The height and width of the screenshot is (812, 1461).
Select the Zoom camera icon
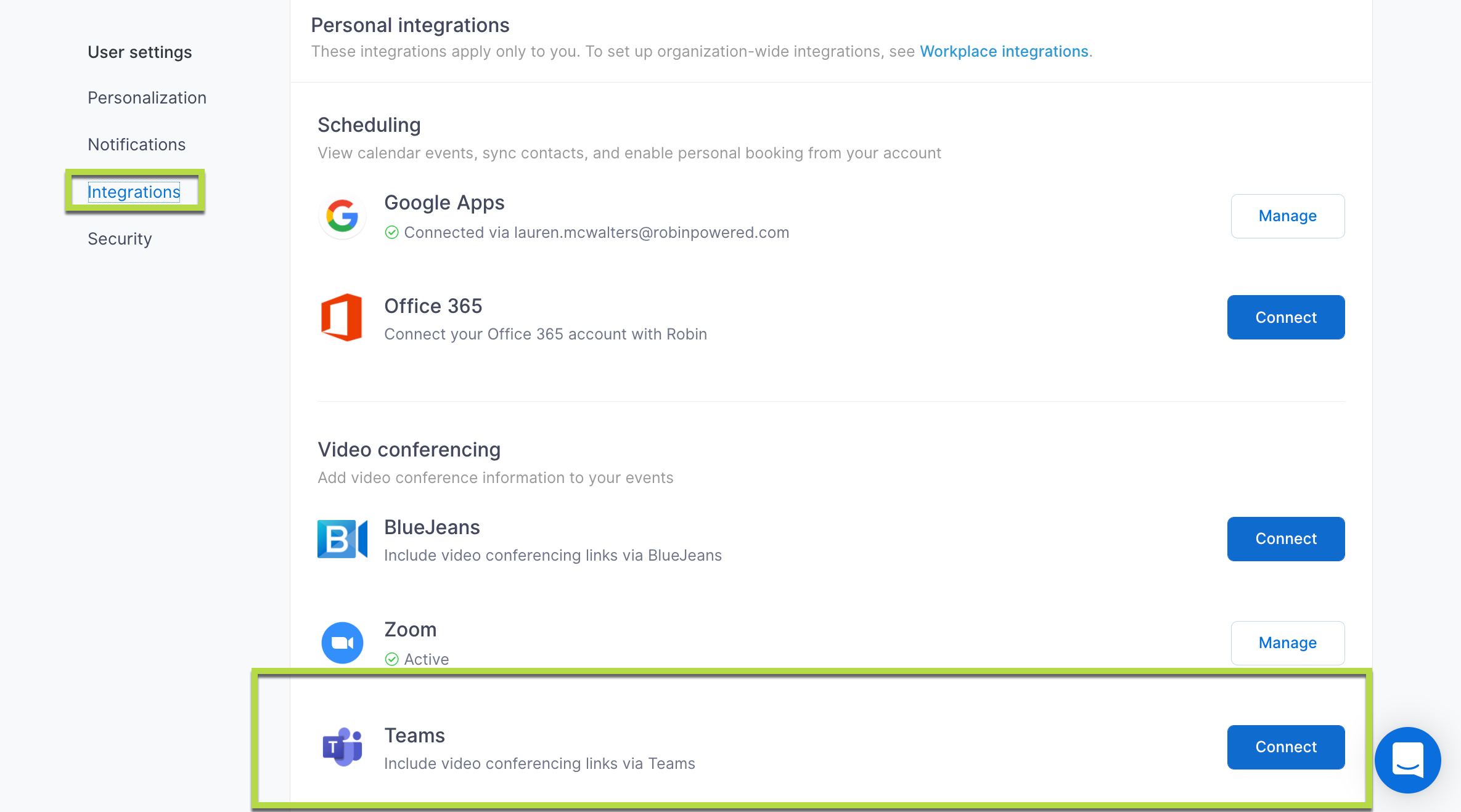[x=342, y=643]
